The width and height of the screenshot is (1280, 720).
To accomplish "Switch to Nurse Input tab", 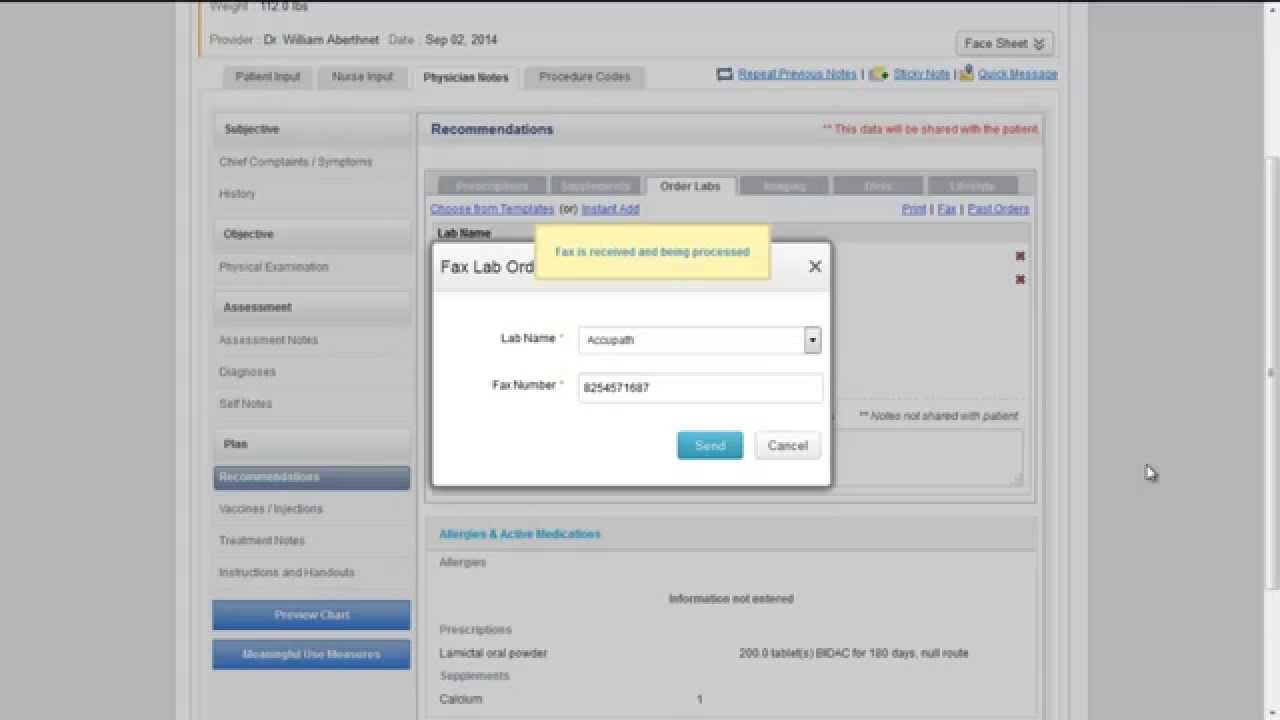I will click(x=362, y=77).
